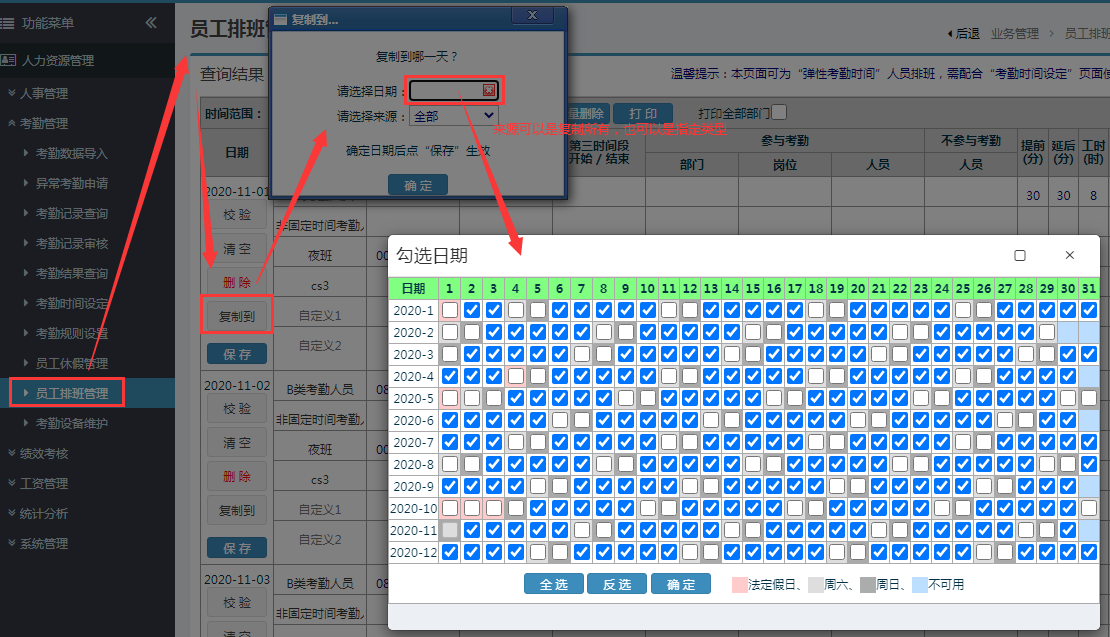The height and width of the screenshot is (637, 1110).
Task: Click 删除 for 2020-11-02
Action: click(236, 476)
